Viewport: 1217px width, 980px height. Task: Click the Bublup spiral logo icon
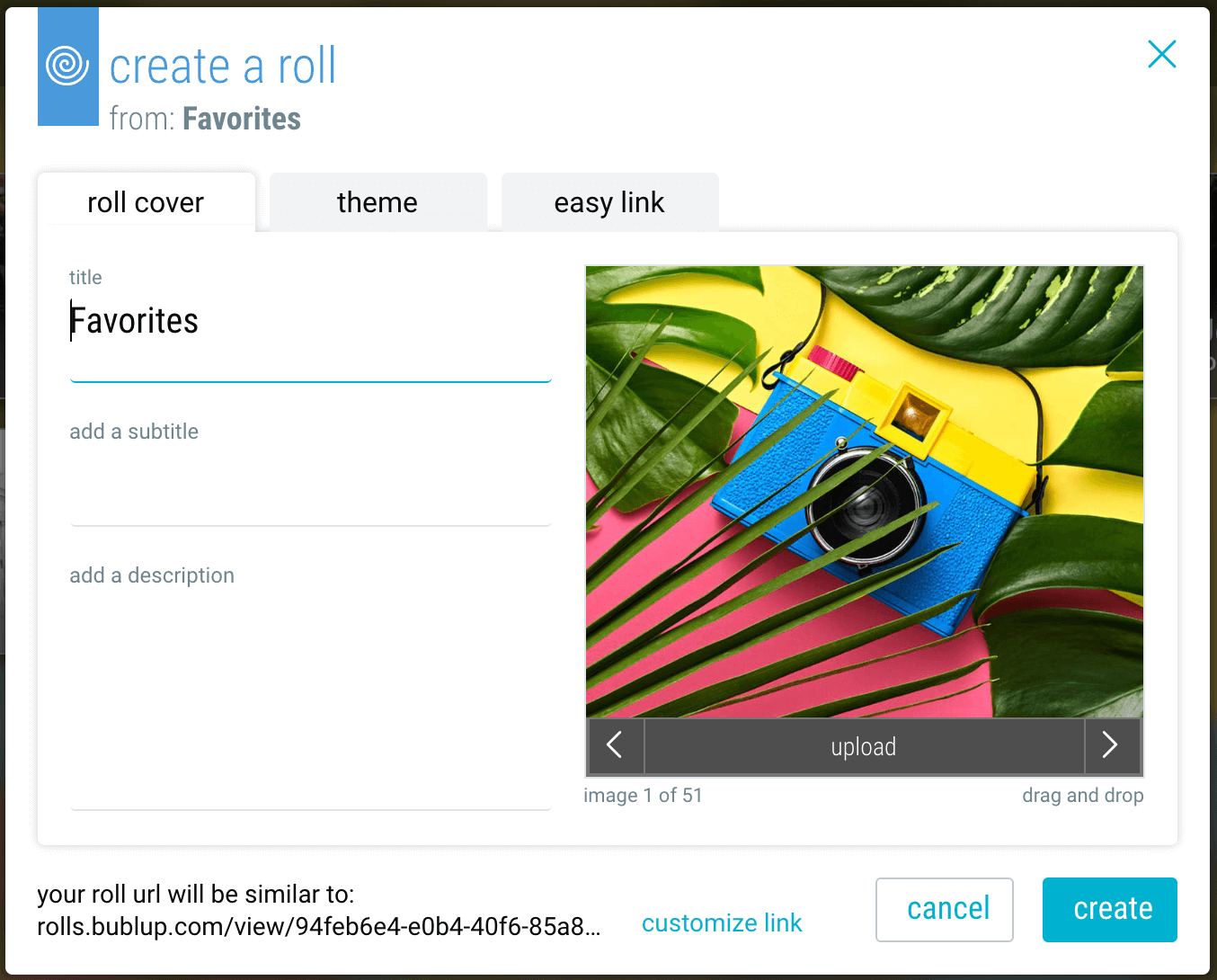[x=67, y=66]
